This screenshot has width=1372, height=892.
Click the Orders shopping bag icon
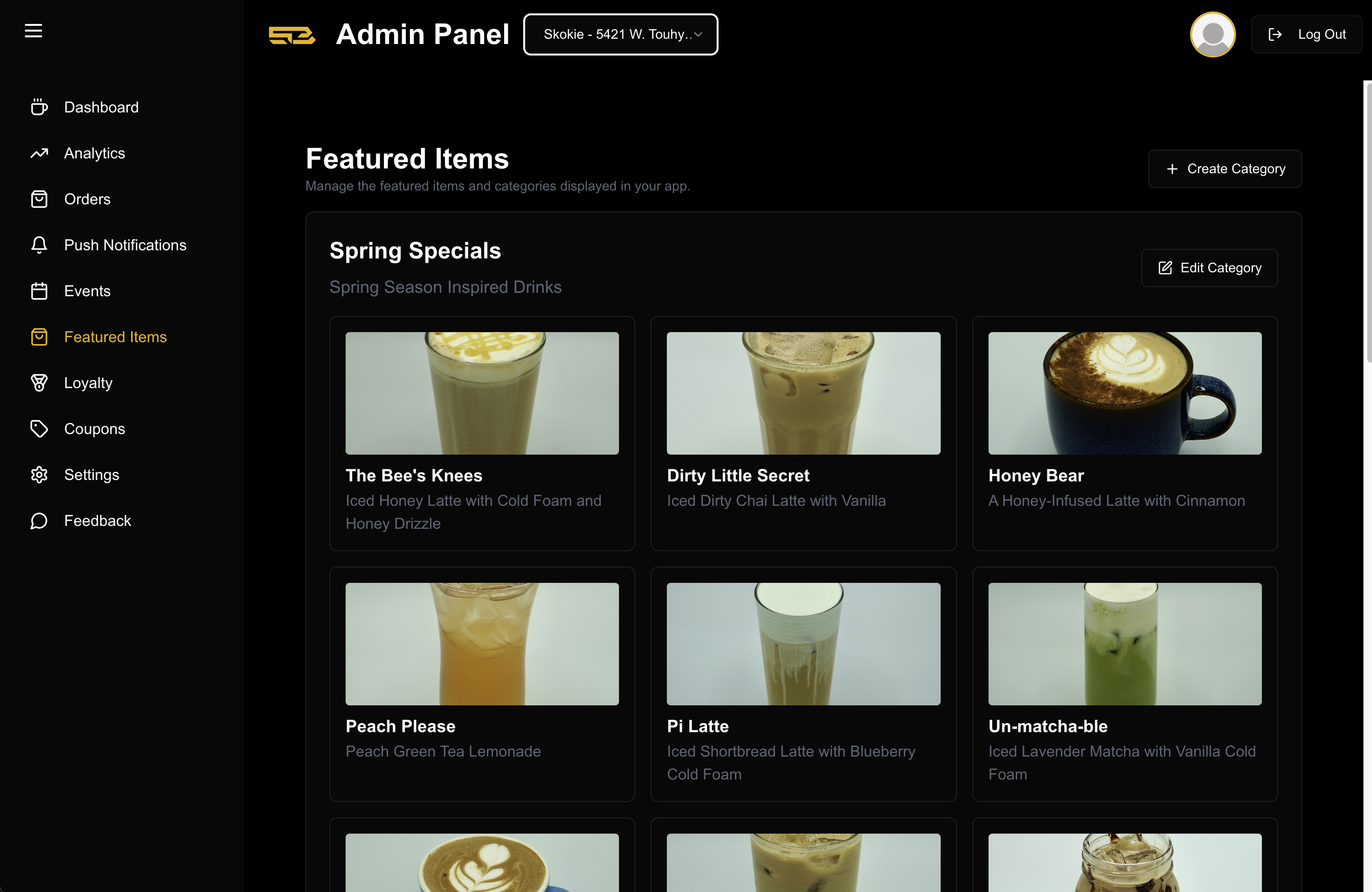(x=39, y=199)
